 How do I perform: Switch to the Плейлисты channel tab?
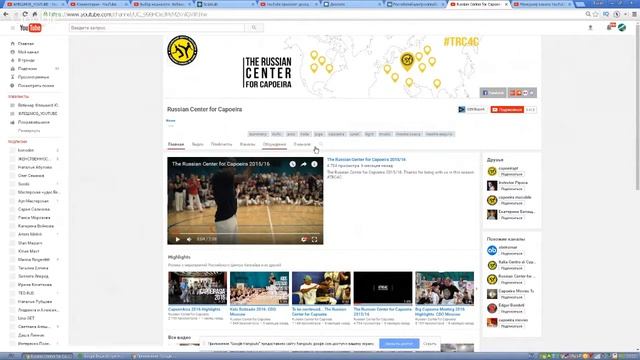[221, 144]
